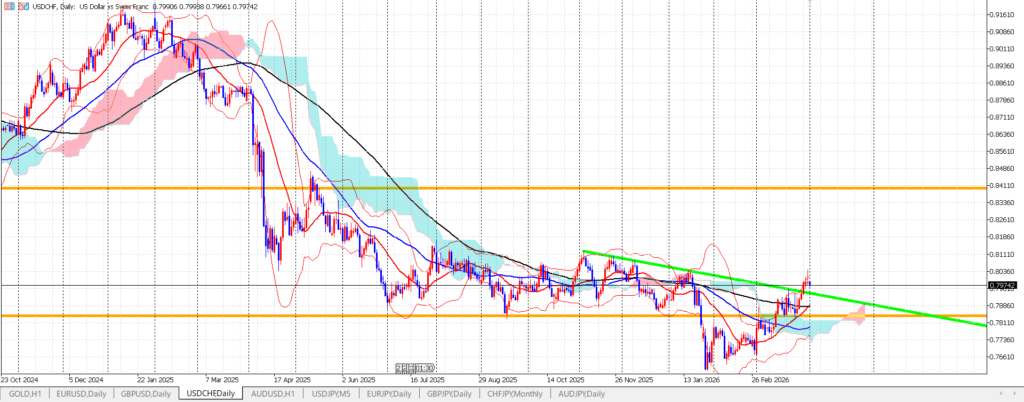Open the CHFJPY,Monthly tab
Viewport: 1024px width, 402px height.
click(x=521, y=394)
